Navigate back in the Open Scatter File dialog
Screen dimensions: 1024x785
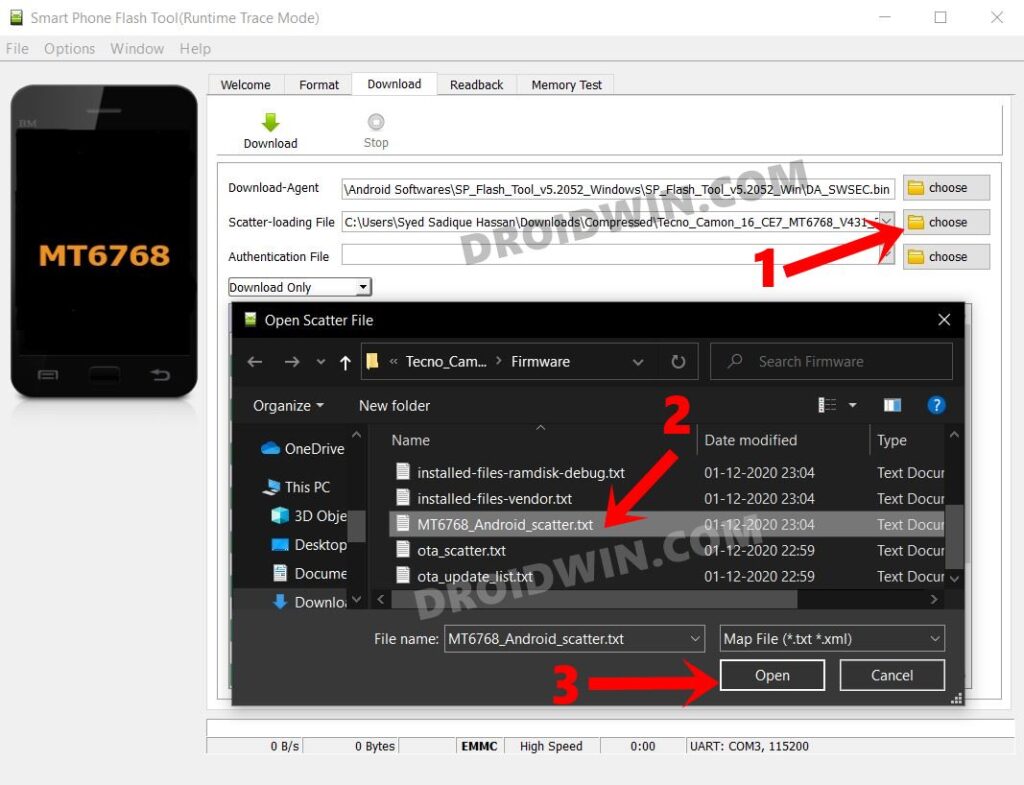click(255, 361)
